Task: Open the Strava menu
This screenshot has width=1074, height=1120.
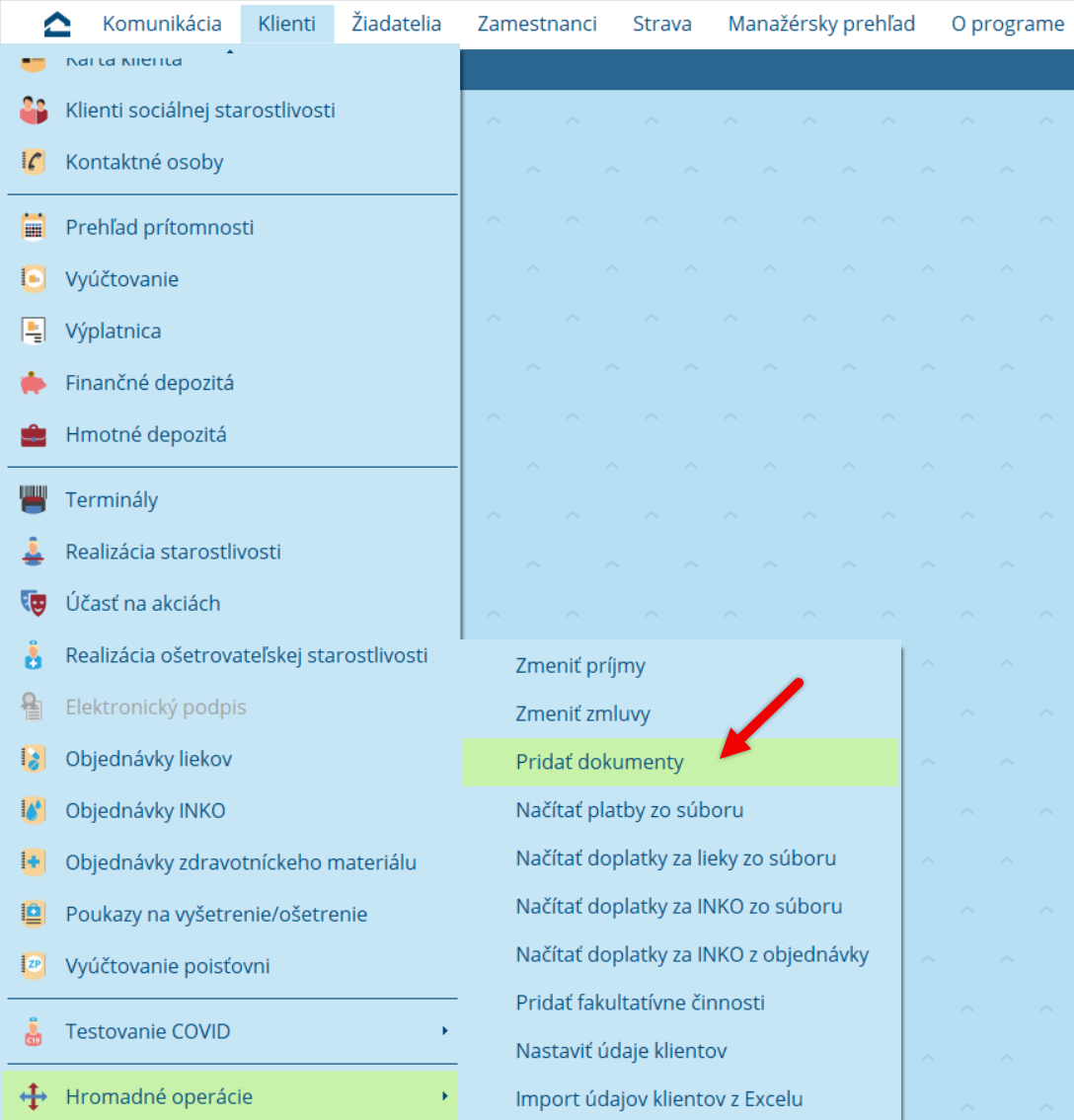Action: click(x=661, y=25)
